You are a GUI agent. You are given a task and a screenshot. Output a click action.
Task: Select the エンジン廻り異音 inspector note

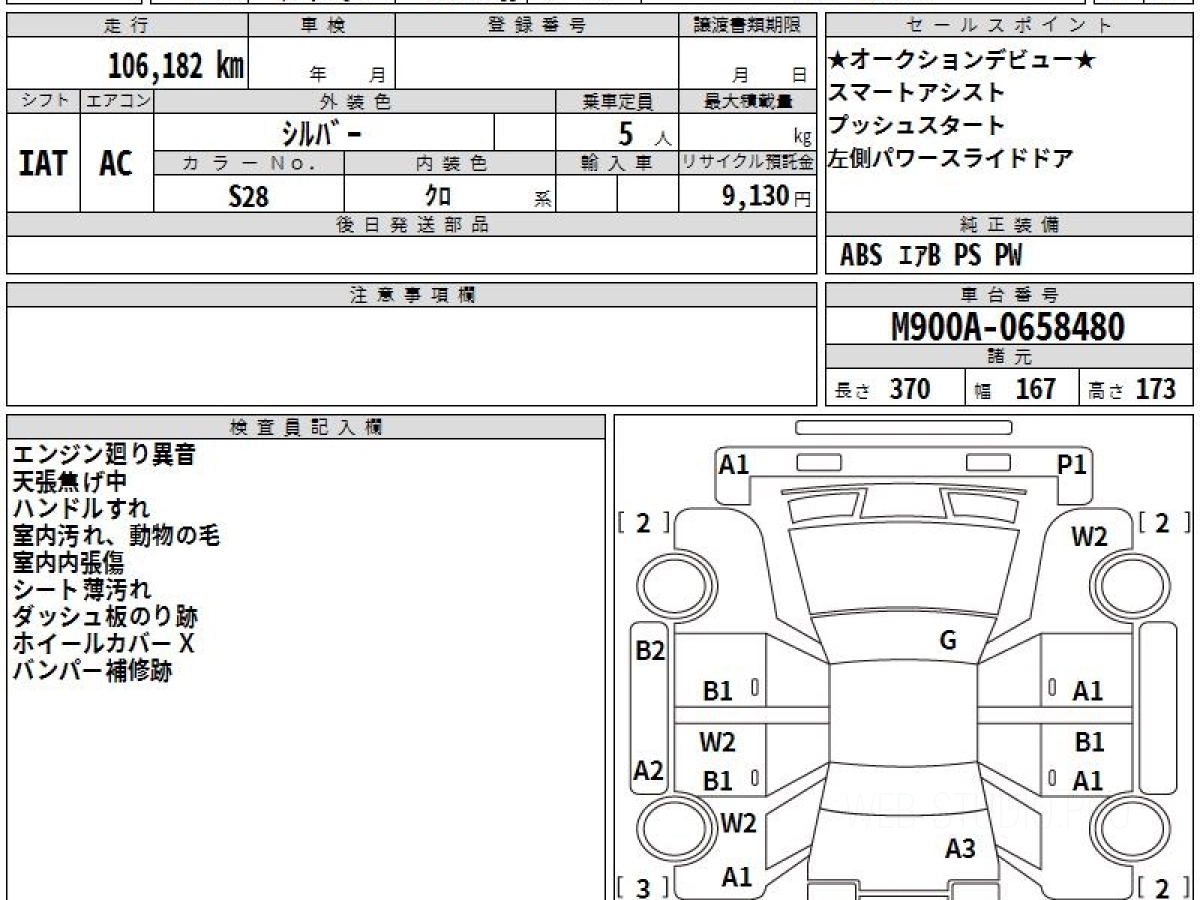(x=104, y=455)
